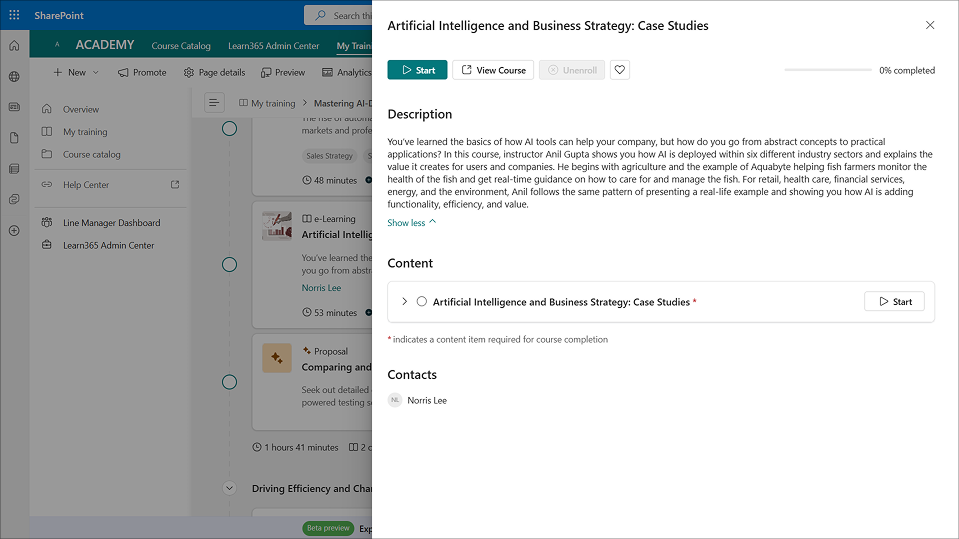Click the home icon in left rail
959x539 pixels.
[14, 46]
